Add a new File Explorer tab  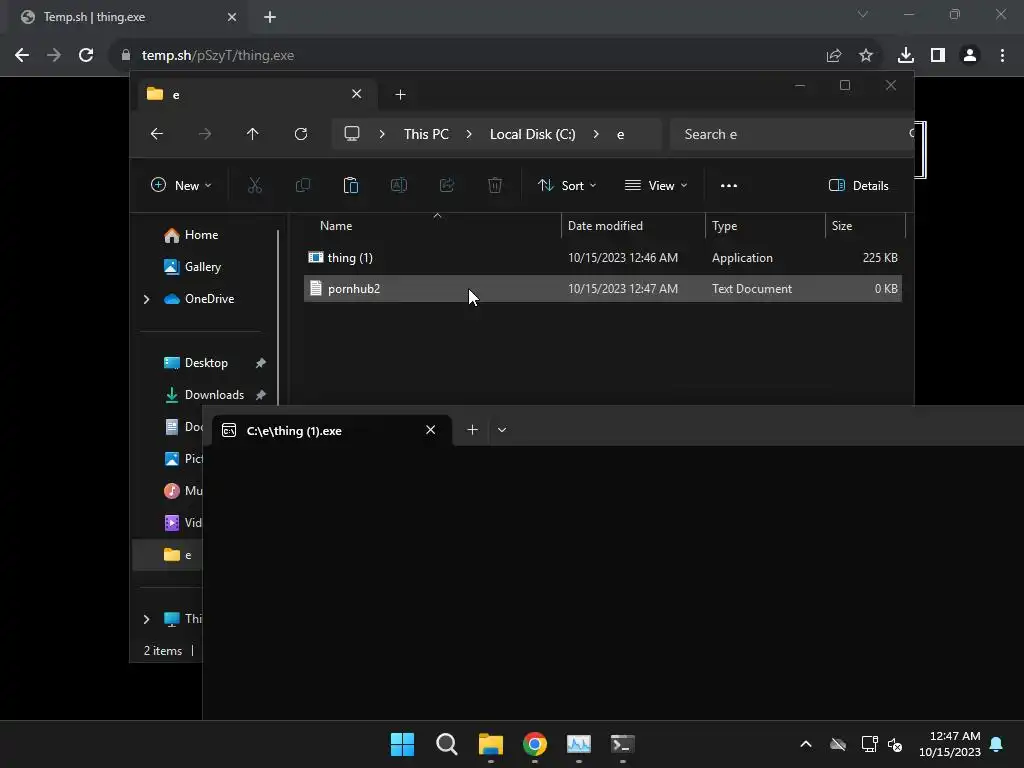(400, 95)
